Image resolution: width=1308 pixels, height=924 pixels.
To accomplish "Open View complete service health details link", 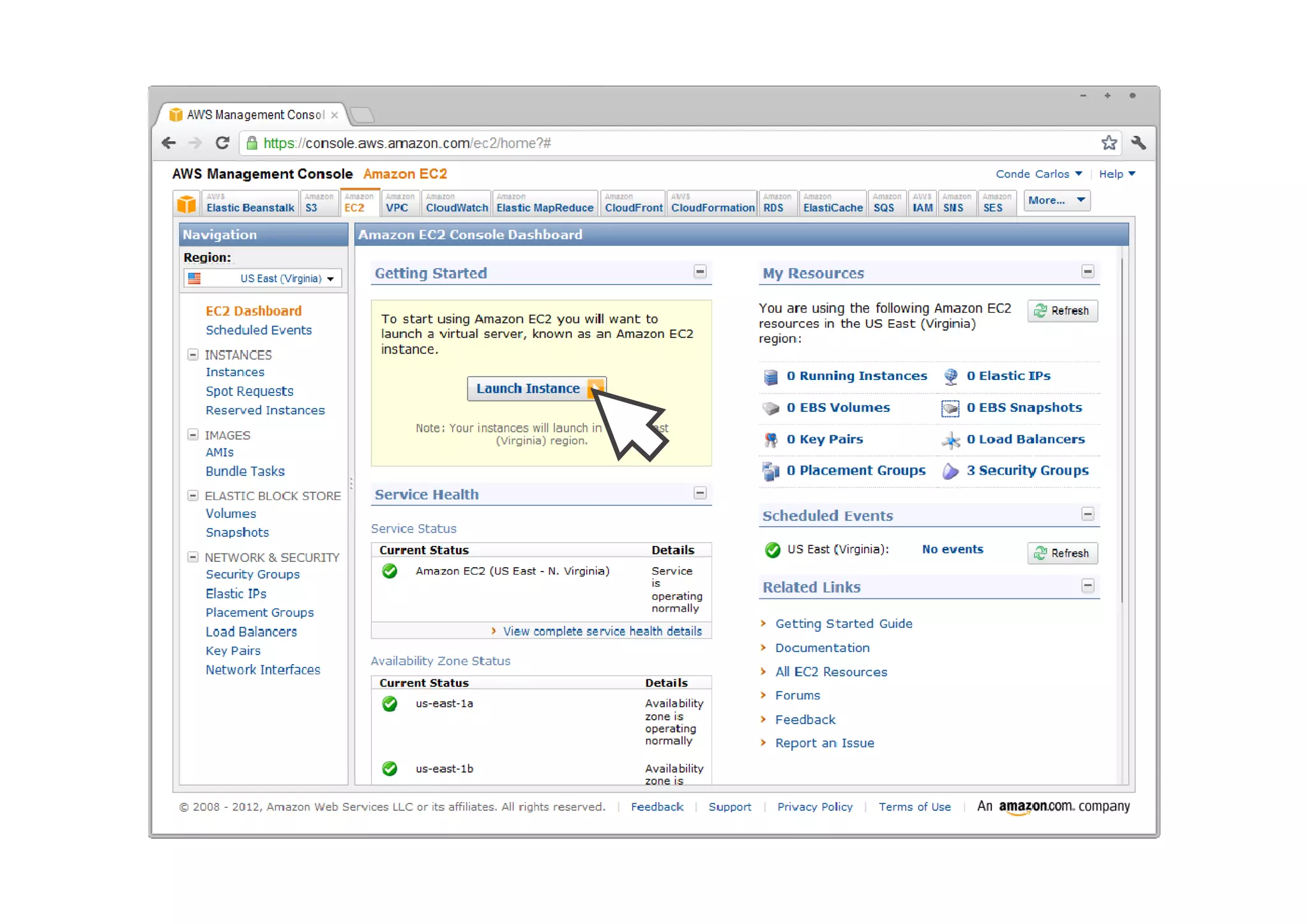I will (x=602, y=632).
